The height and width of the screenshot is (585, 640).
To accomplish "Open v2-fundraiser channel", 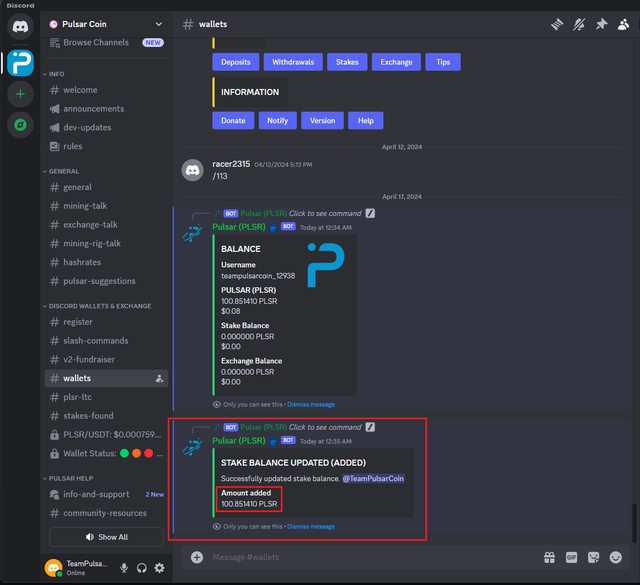I will [x=106, y=359].
